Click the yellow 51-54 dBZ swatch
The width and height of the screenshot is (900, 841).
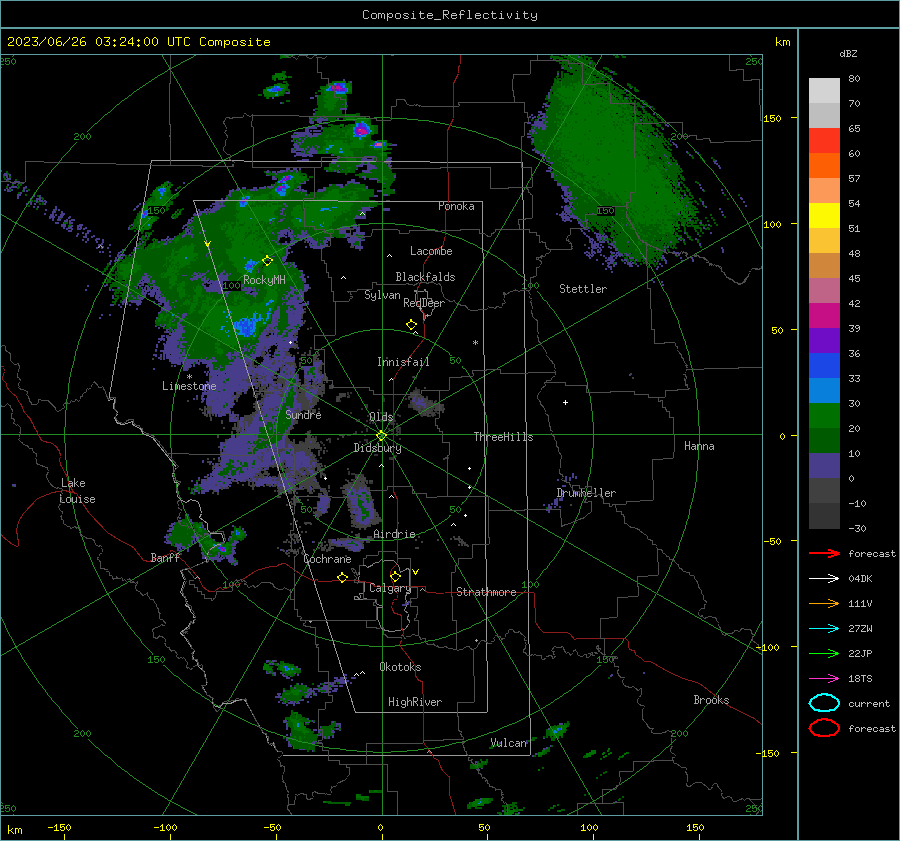(824, 216)
